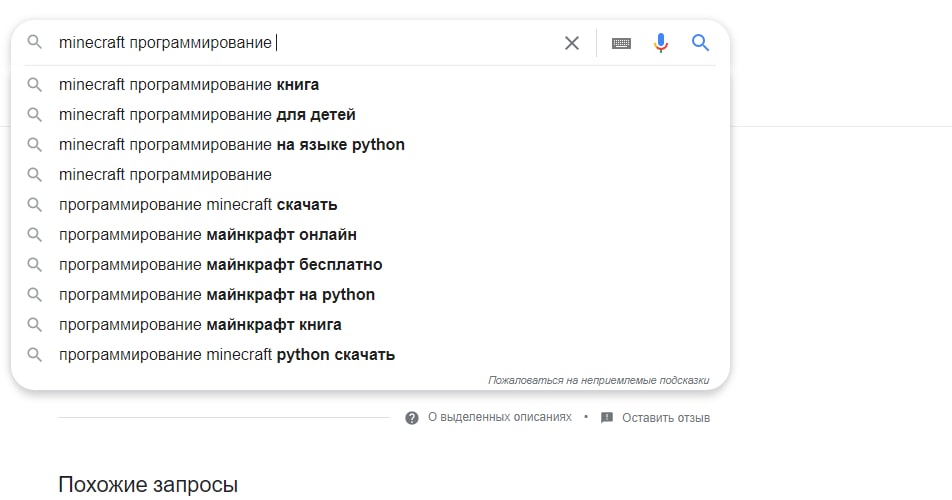Clear the search query with the X icon

coord(571,43)
